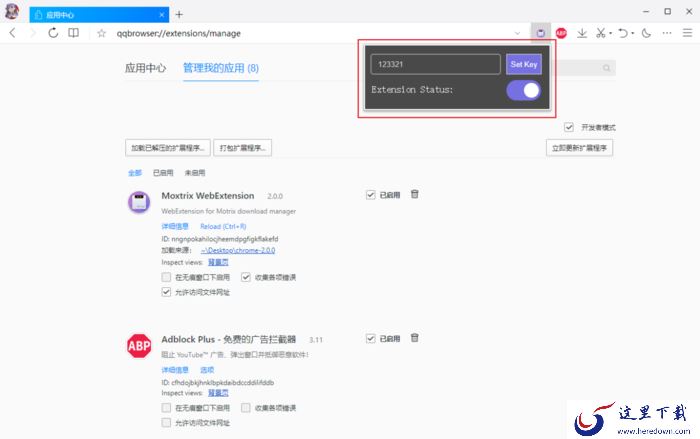
Task: Click the Set Key button
Action: click(524, 64)
